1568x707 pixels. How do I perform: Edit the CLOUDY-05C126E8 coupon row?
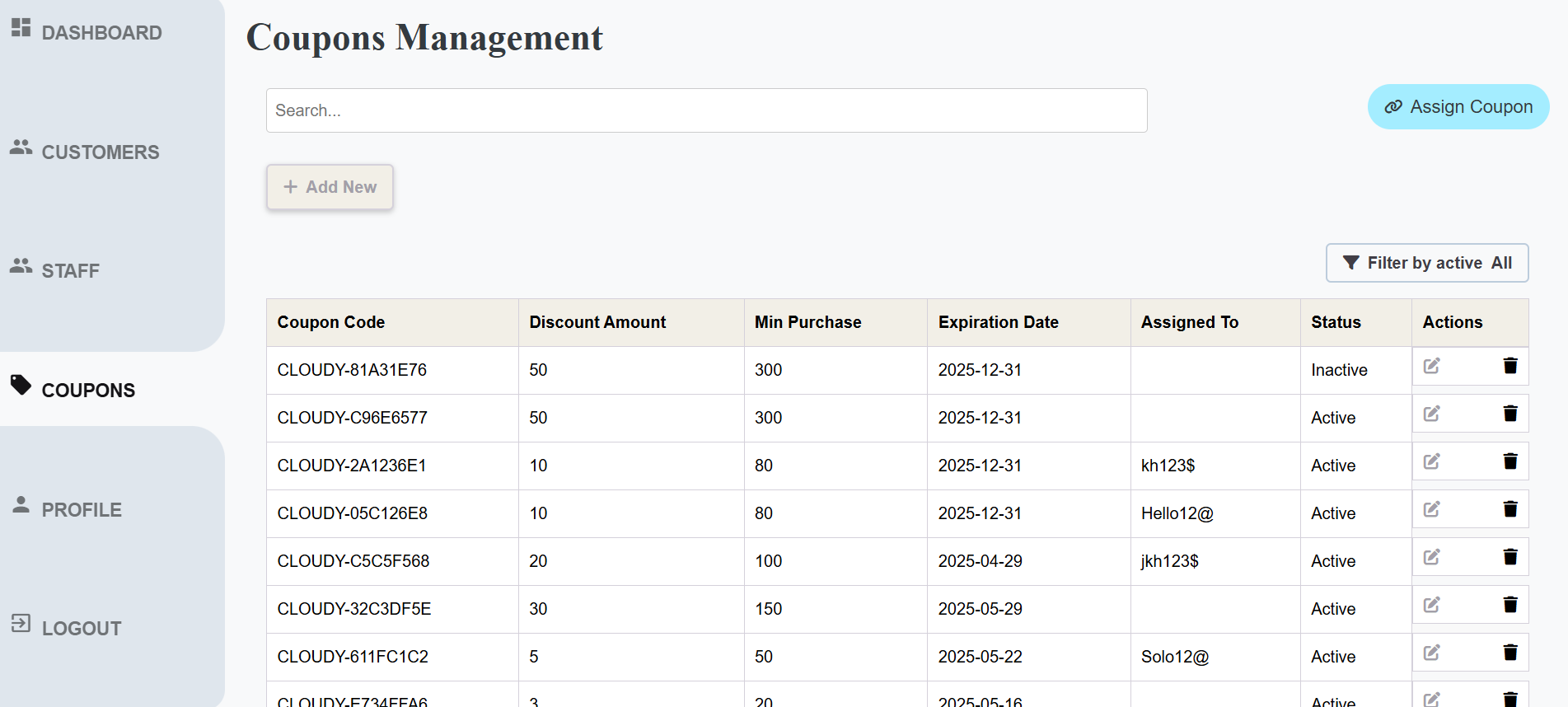[1431, 509]
